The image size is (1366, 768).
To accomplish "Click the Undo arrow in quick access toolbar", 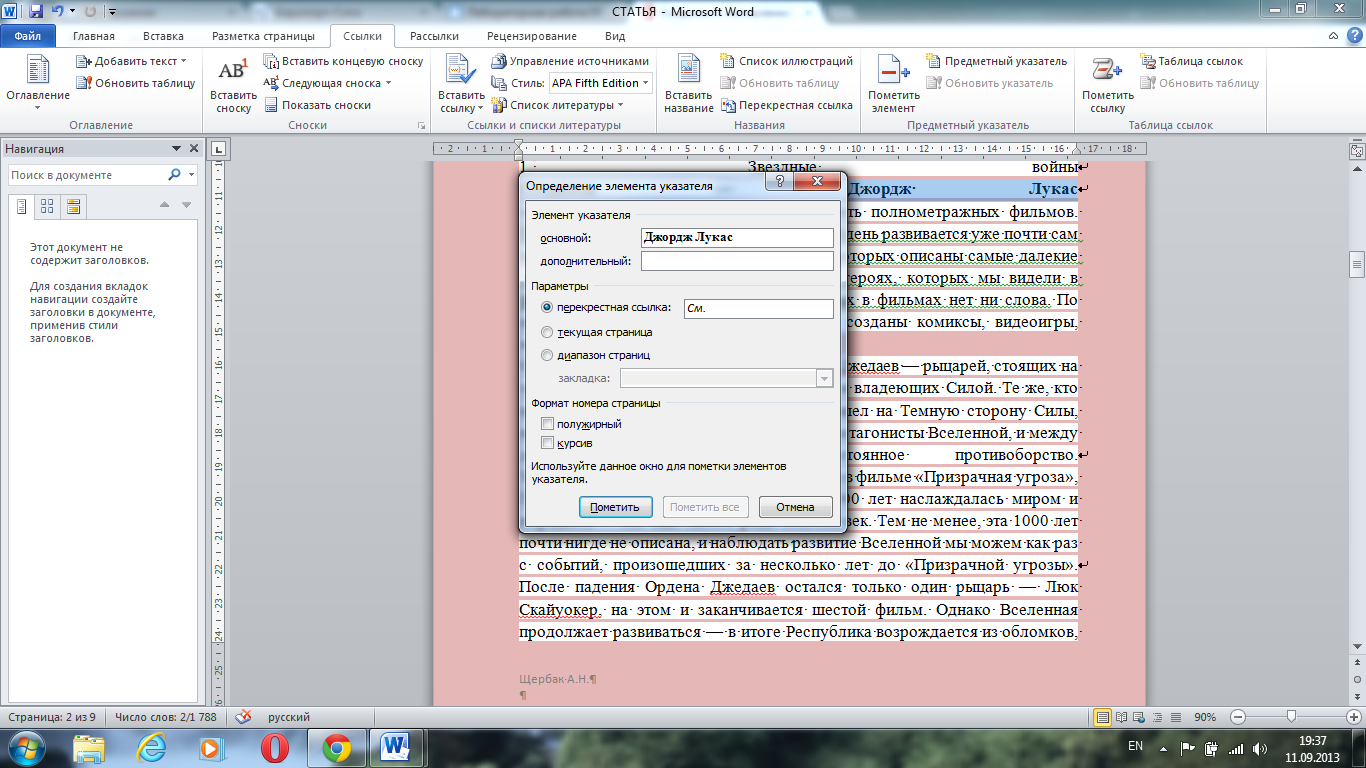I will (57, 12).
